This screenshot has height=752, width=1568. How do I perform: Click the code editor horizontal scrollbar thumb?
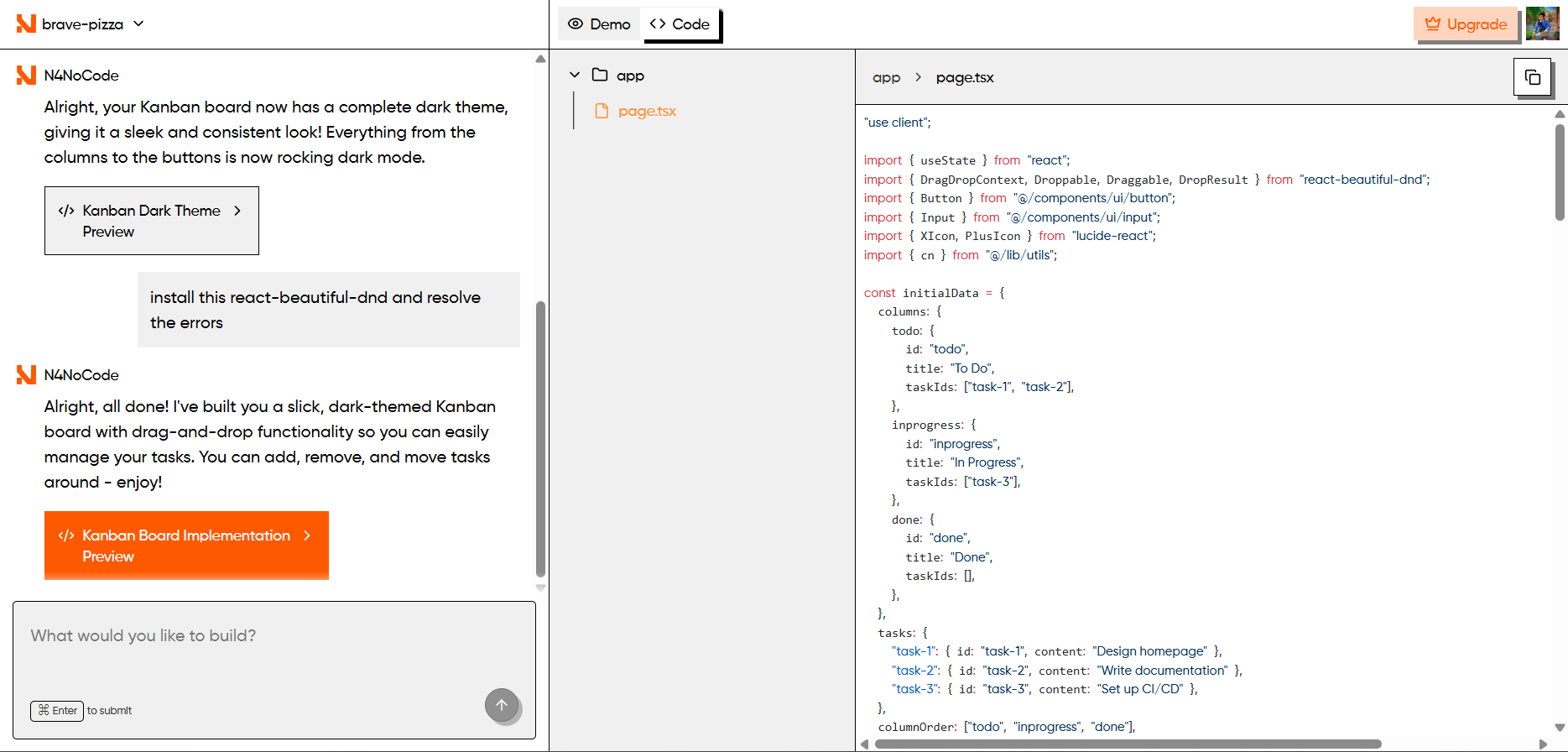[x=1128, y=744]
